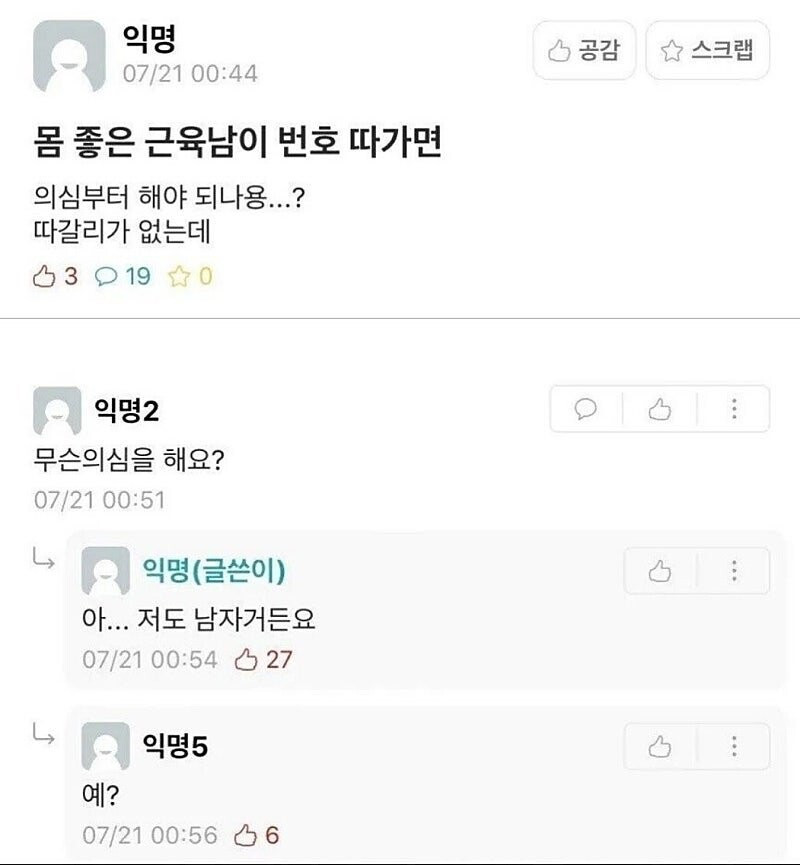
Task: Click 익명5's profile avatar
Action: pos(105,746)
